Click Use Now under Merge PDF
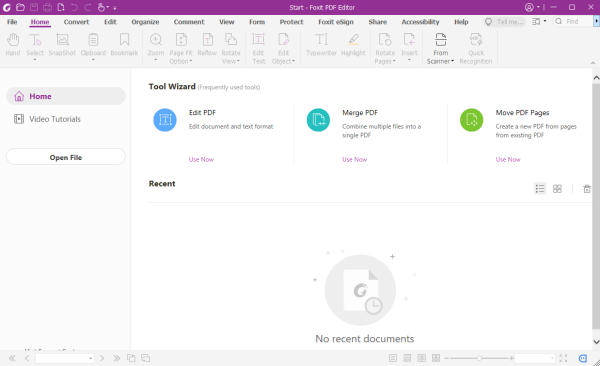 click(x=354, y=159)
